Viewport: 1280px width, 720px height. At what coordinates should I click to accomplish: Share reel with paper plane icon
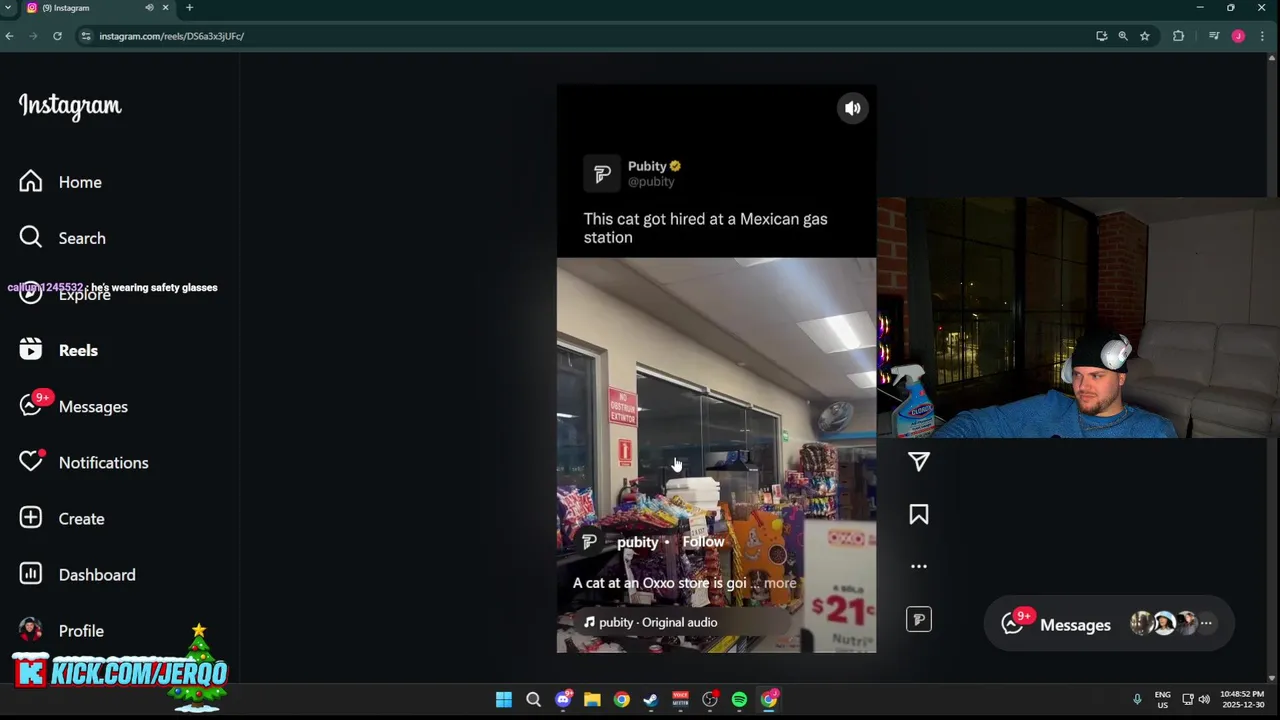[x=919, y=461]
